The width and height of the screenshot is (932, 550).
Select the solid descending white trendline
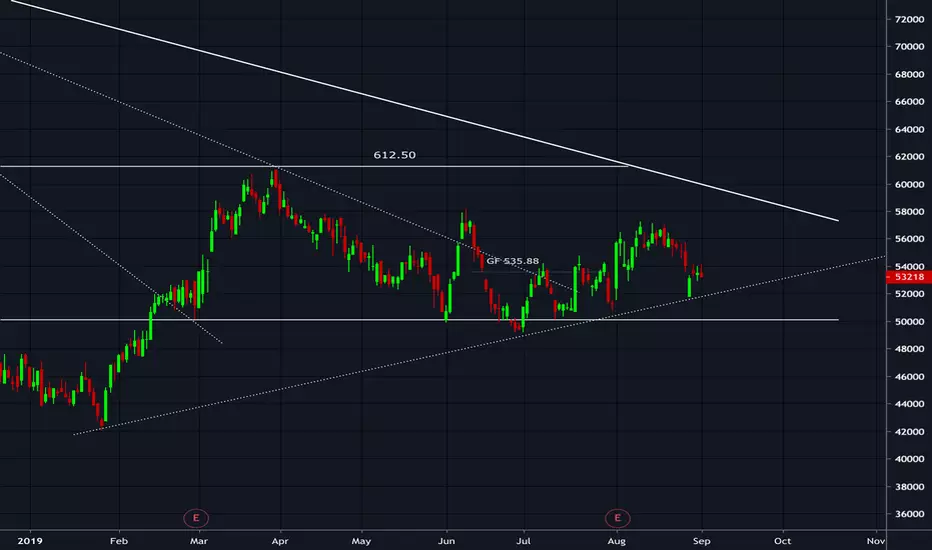coord(425,111)
